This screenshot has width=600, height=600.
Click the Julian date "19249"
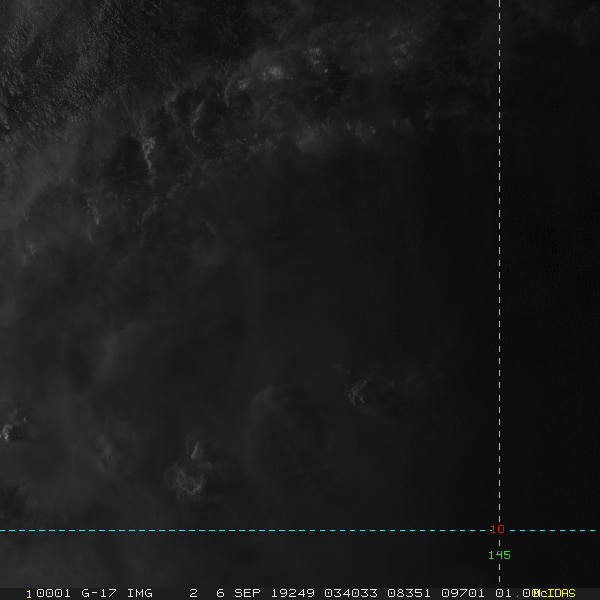tap(293, 593)
